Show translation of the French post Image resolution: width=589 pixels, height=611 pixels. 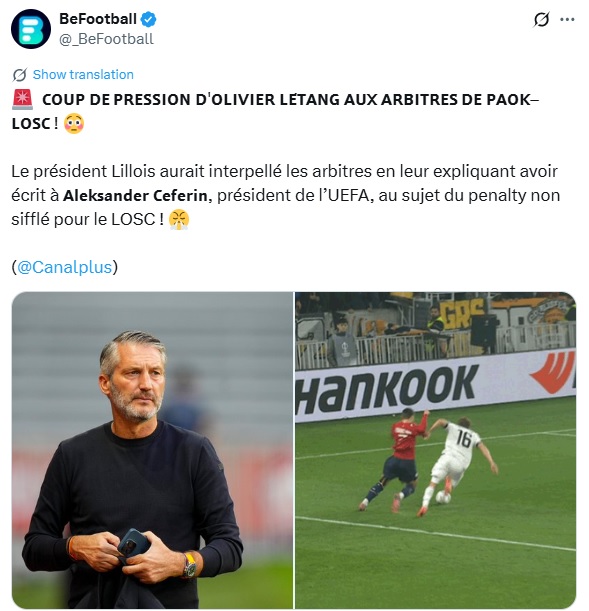[x=83, y=74]
